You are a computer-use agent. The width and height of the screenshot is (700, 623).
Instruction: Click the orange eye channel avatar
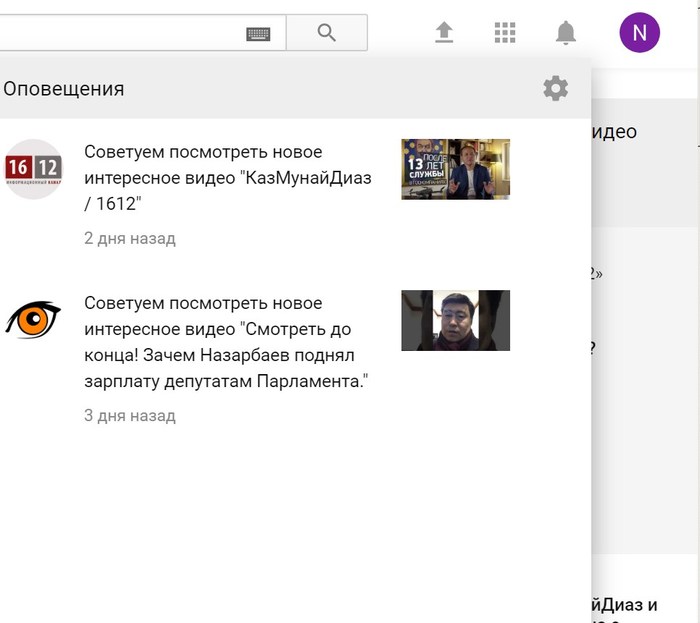33,319
